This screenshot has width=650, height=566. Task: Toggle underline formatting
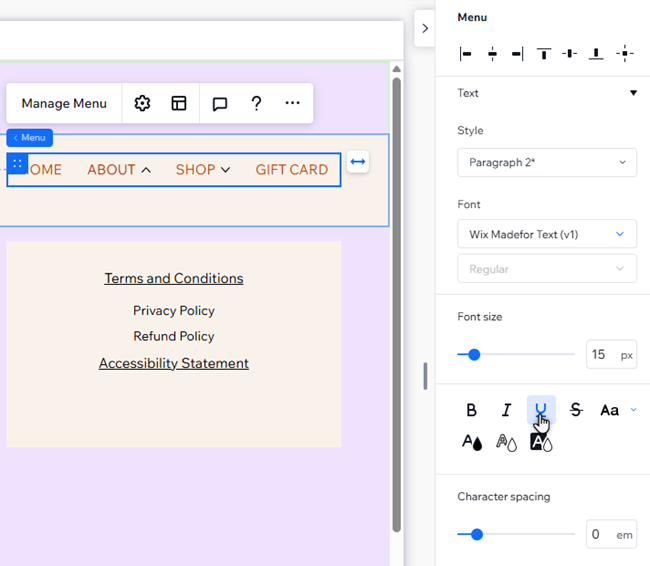(541, 410)
